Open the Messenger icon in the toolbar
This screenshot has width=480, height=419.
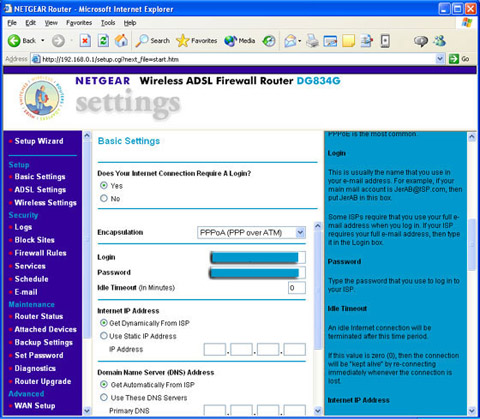point(439,41)
